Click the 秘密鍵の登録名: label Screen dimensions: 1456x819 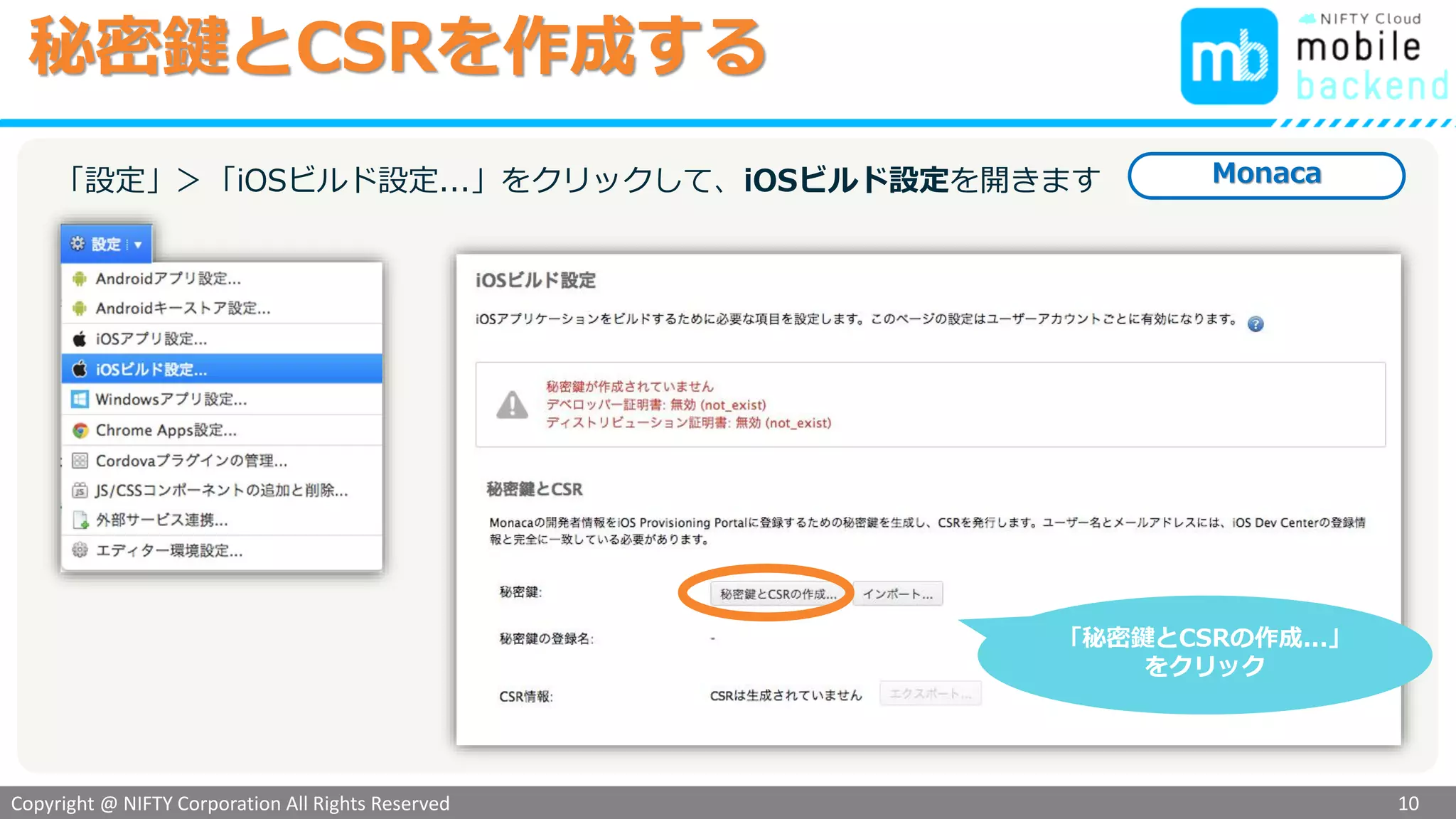(547, 638)
